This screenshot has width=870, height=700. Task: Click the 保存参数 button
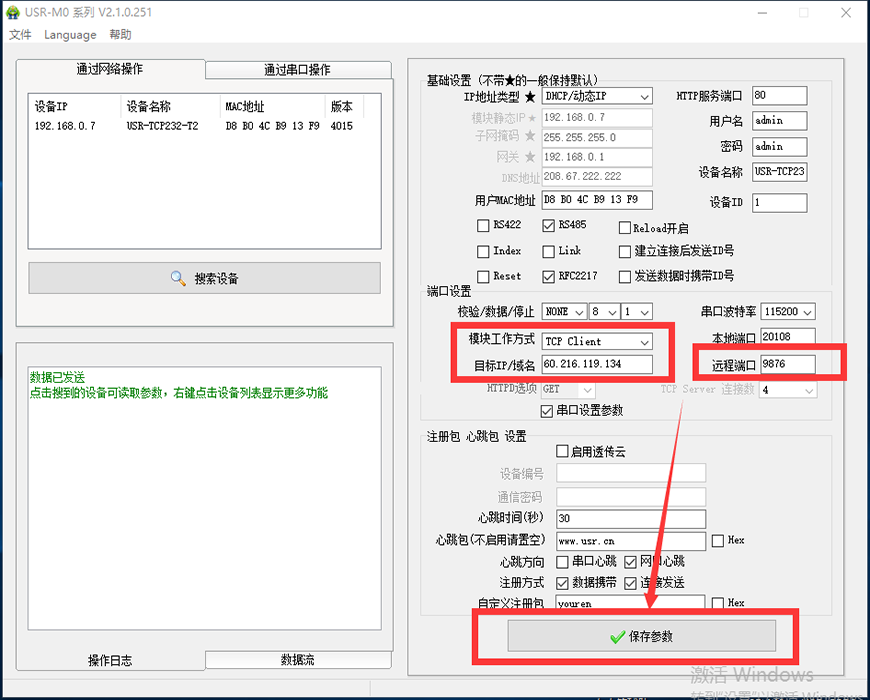tap(641, 637)
